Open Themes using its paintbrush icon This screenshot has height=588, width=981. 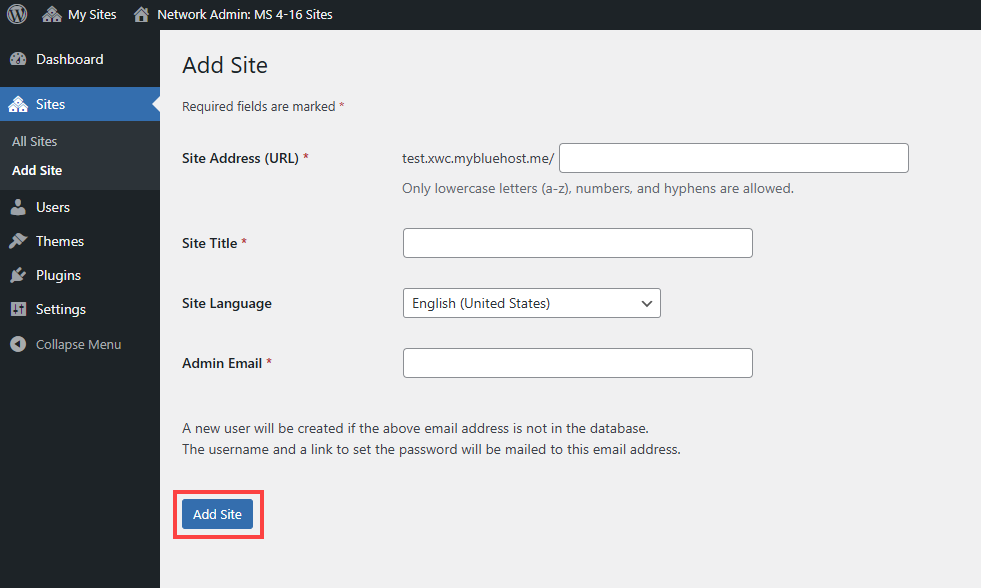21,240
